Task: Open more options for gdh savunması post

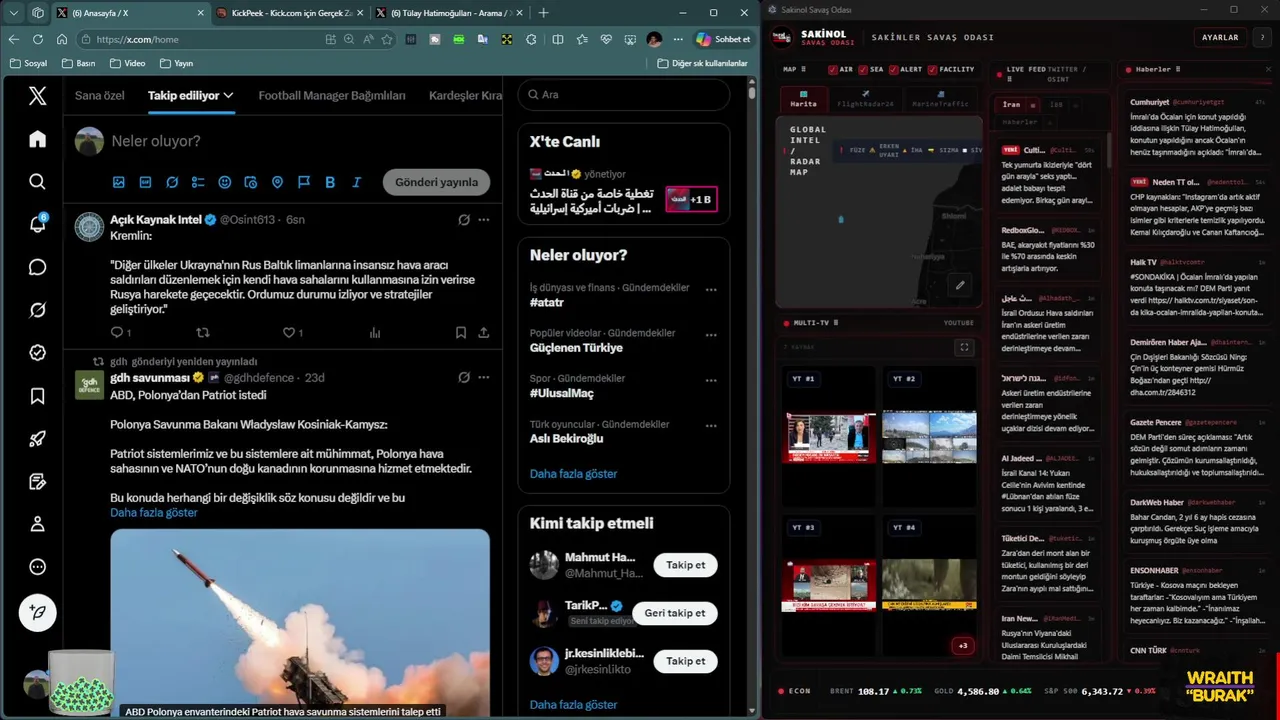Action: pyautogui.click(x=484, y=377)
